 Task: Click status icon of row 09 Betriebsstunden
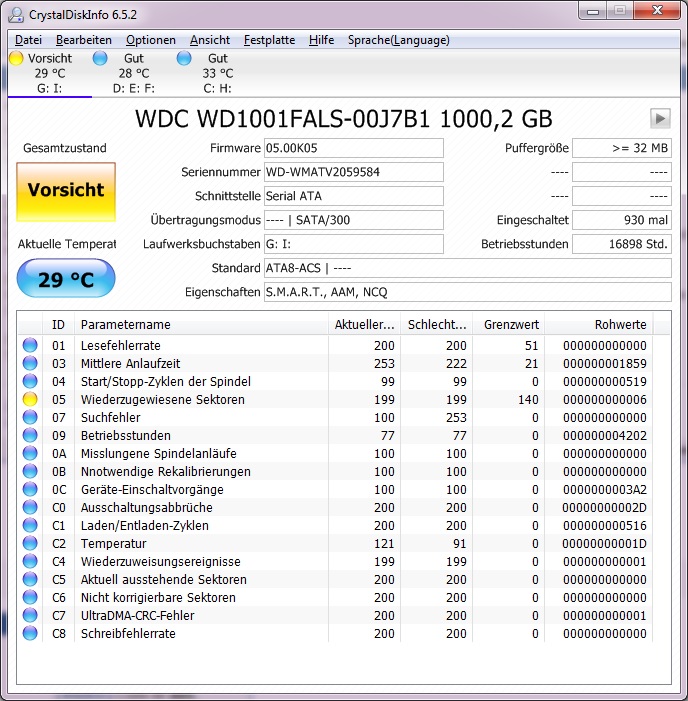click(30, 435)
